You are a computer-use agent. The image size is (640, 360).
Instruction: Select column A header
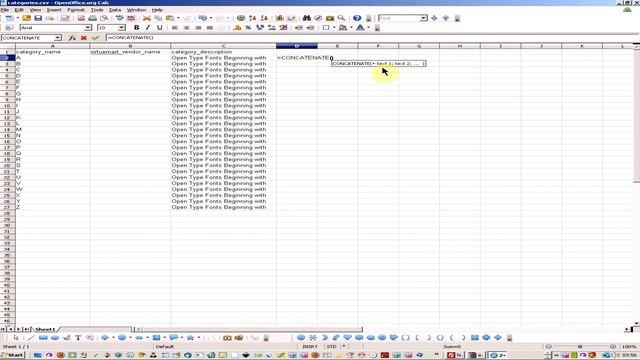tap(53, 46)
